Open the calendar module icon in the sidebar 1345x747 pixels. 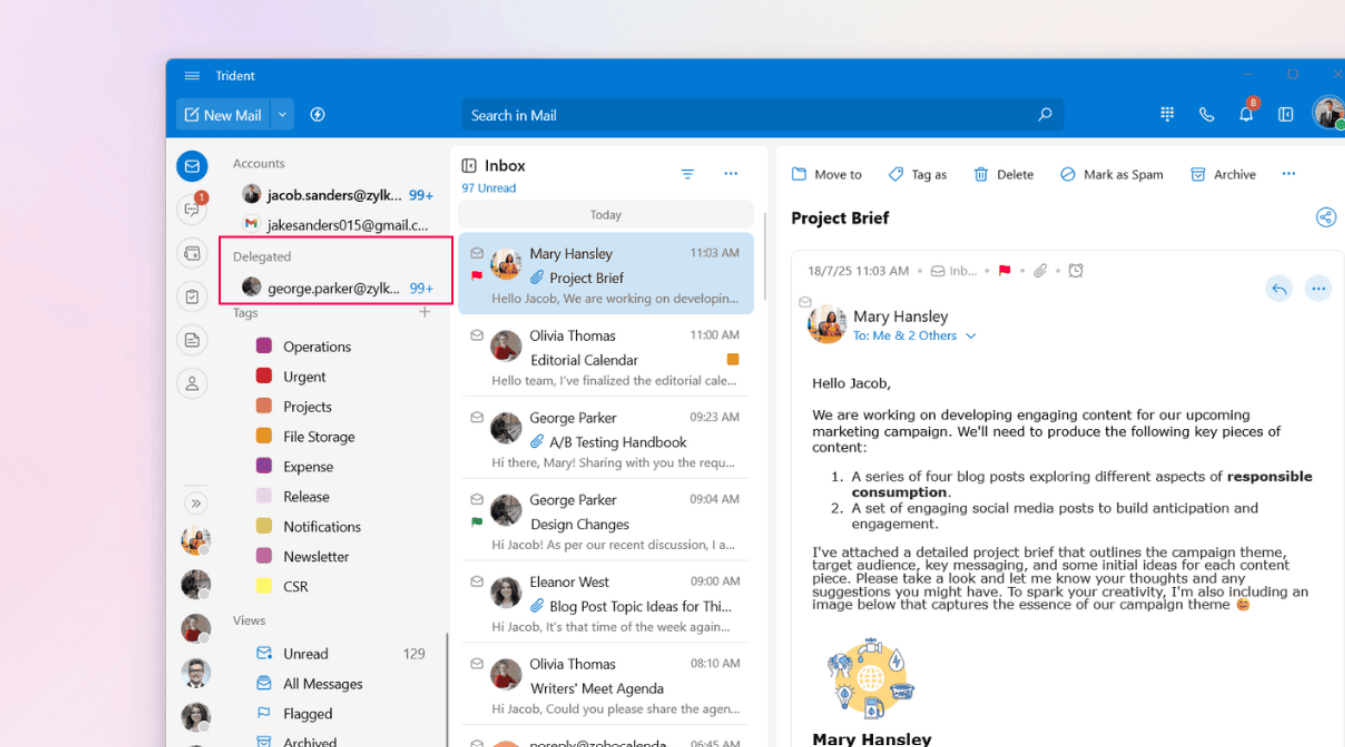(x=192, y=253)
